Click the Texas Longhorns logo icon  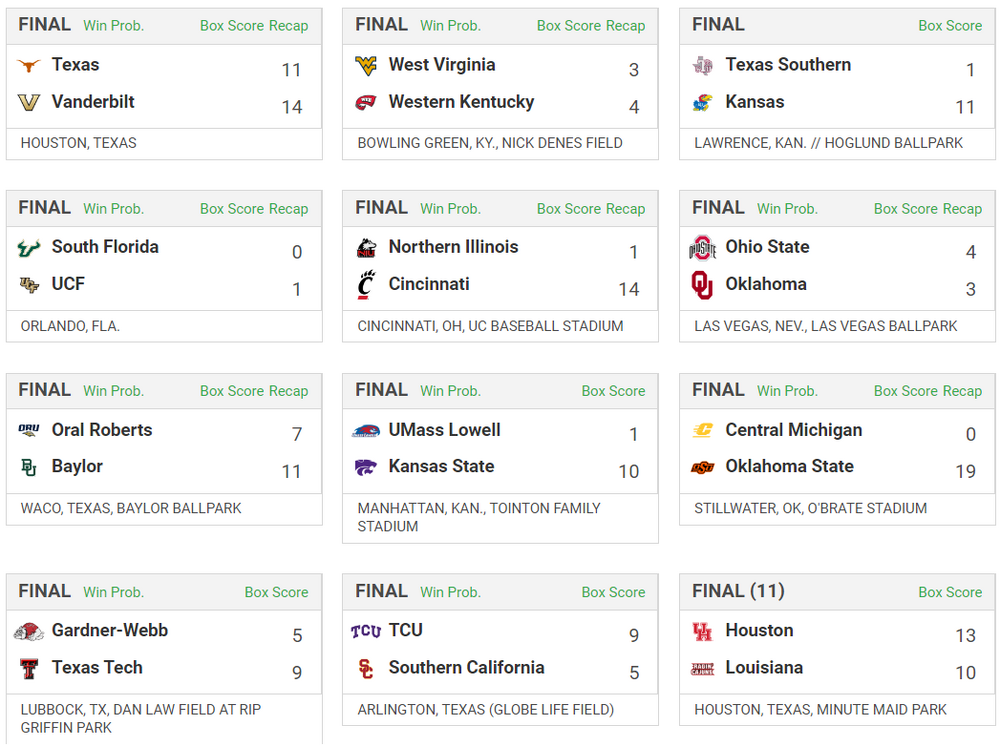[x=29, y=66]
